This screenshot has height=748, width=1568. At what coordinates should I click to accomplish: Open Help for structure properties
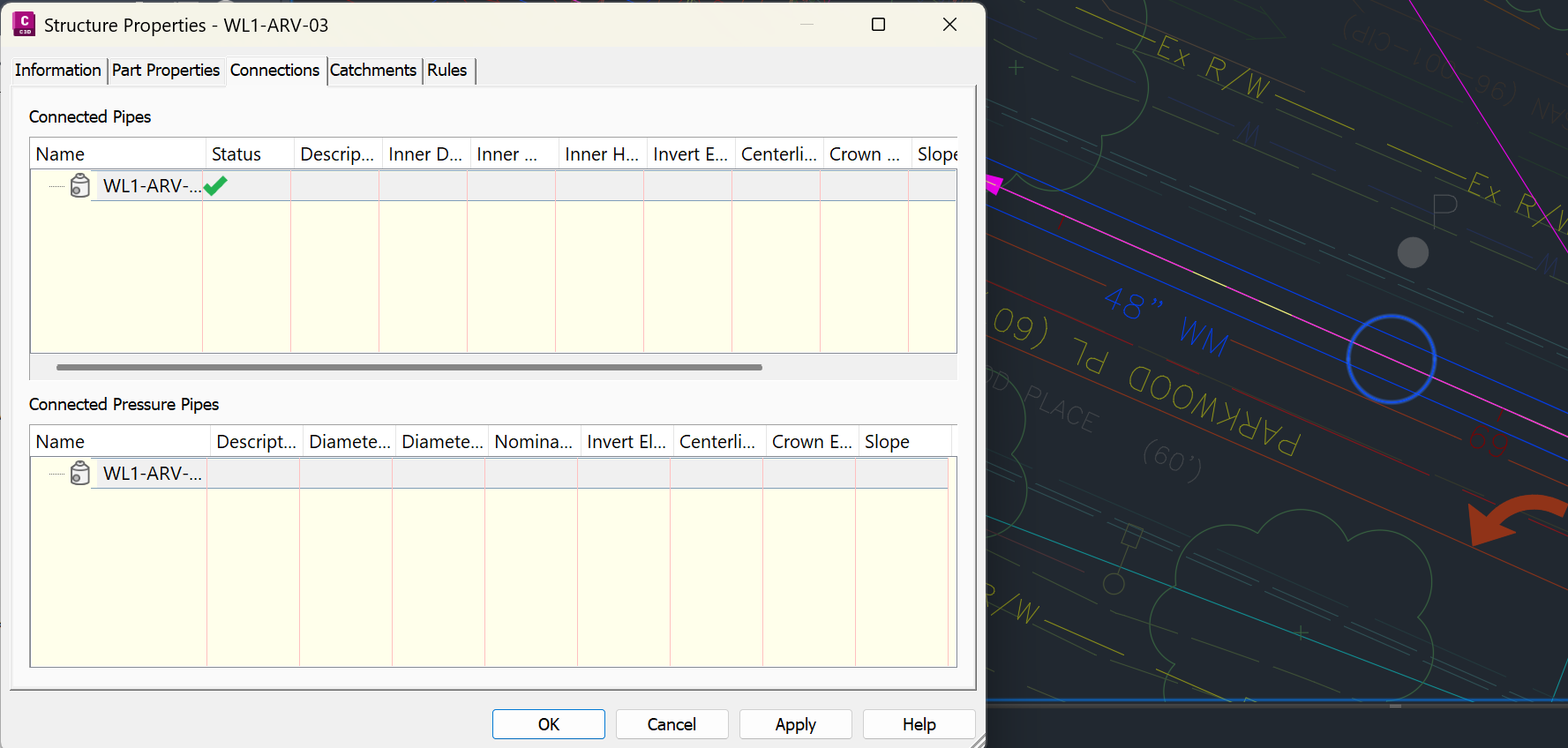(x=919, y=724)
